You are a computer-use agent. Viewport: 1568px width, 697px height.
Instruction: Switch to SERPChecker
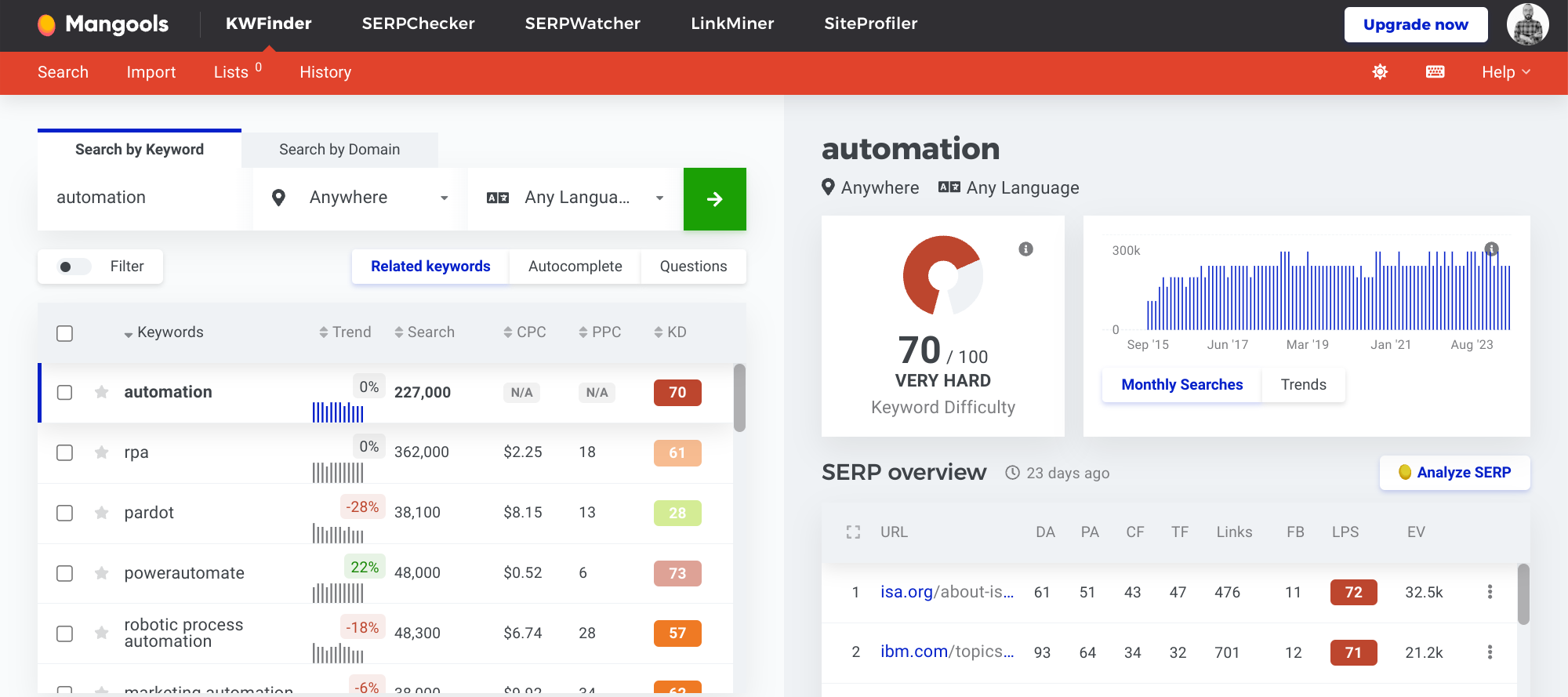click(x=418, y=24)
